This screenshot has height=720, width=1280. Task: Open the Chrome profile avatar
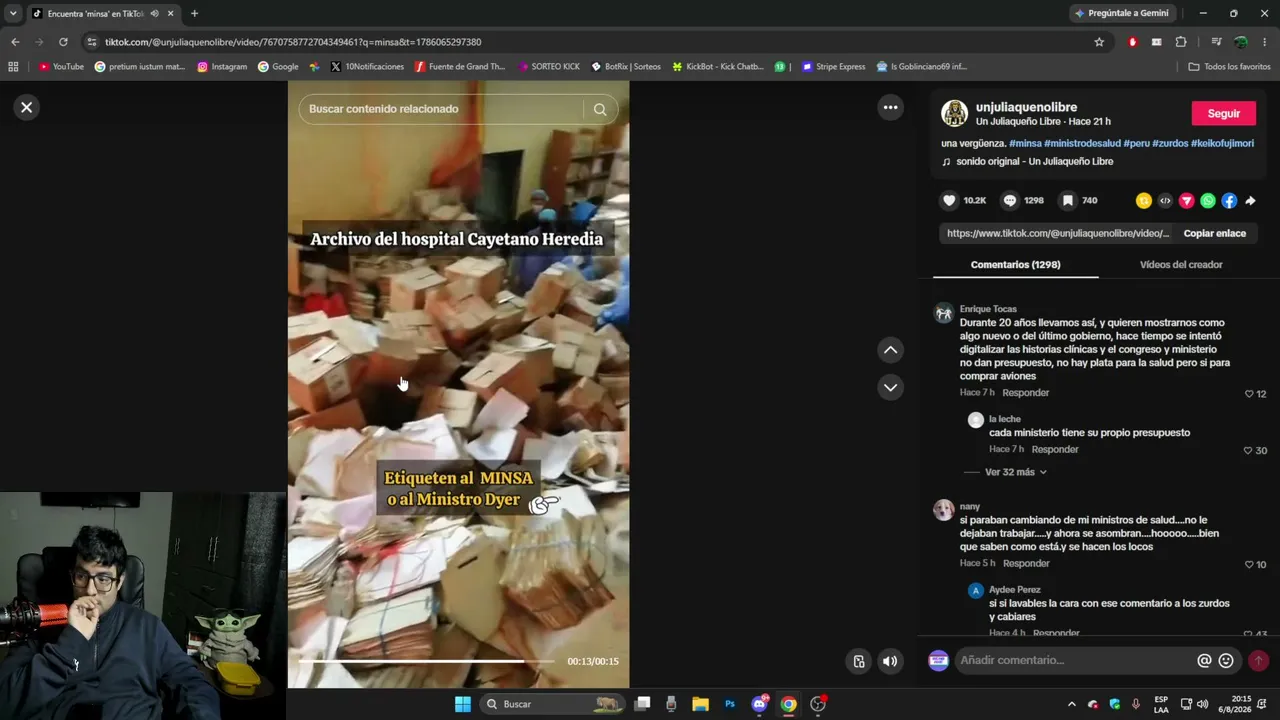coord(1241,42)
